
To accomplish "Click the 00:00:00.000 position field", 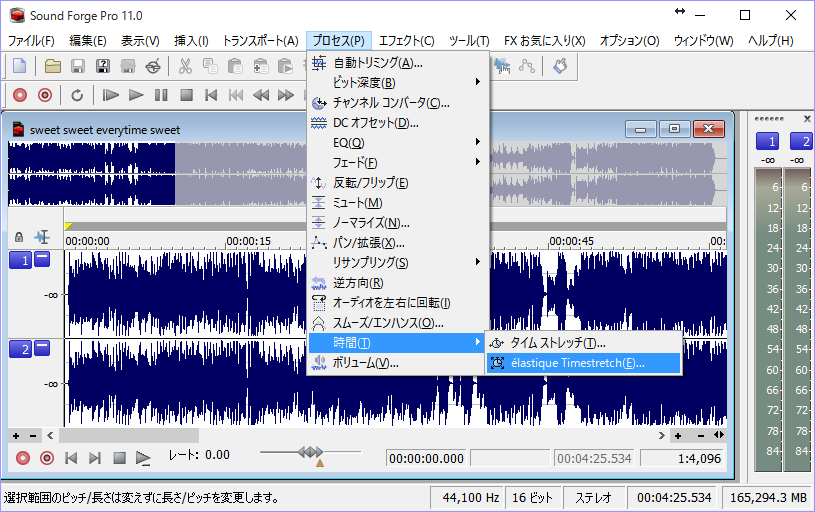I will 426,458.
